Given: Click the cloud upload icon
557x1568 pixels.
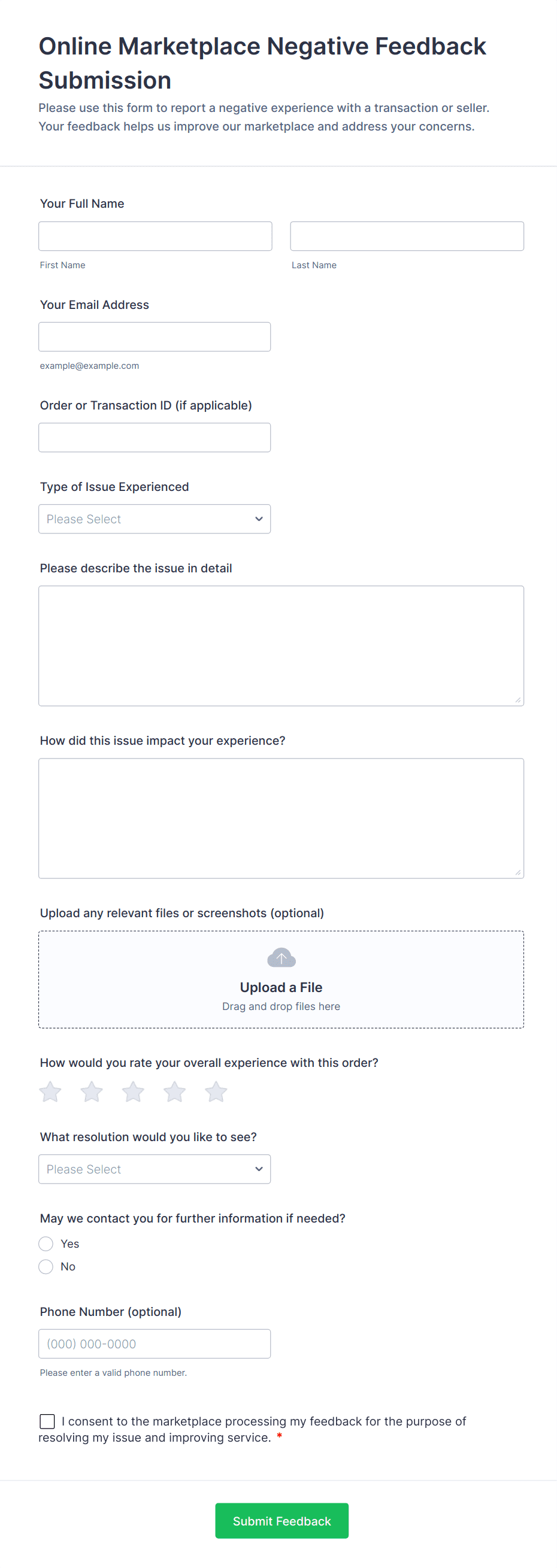Looking at the screenshot, I should (x=281, y=957).
